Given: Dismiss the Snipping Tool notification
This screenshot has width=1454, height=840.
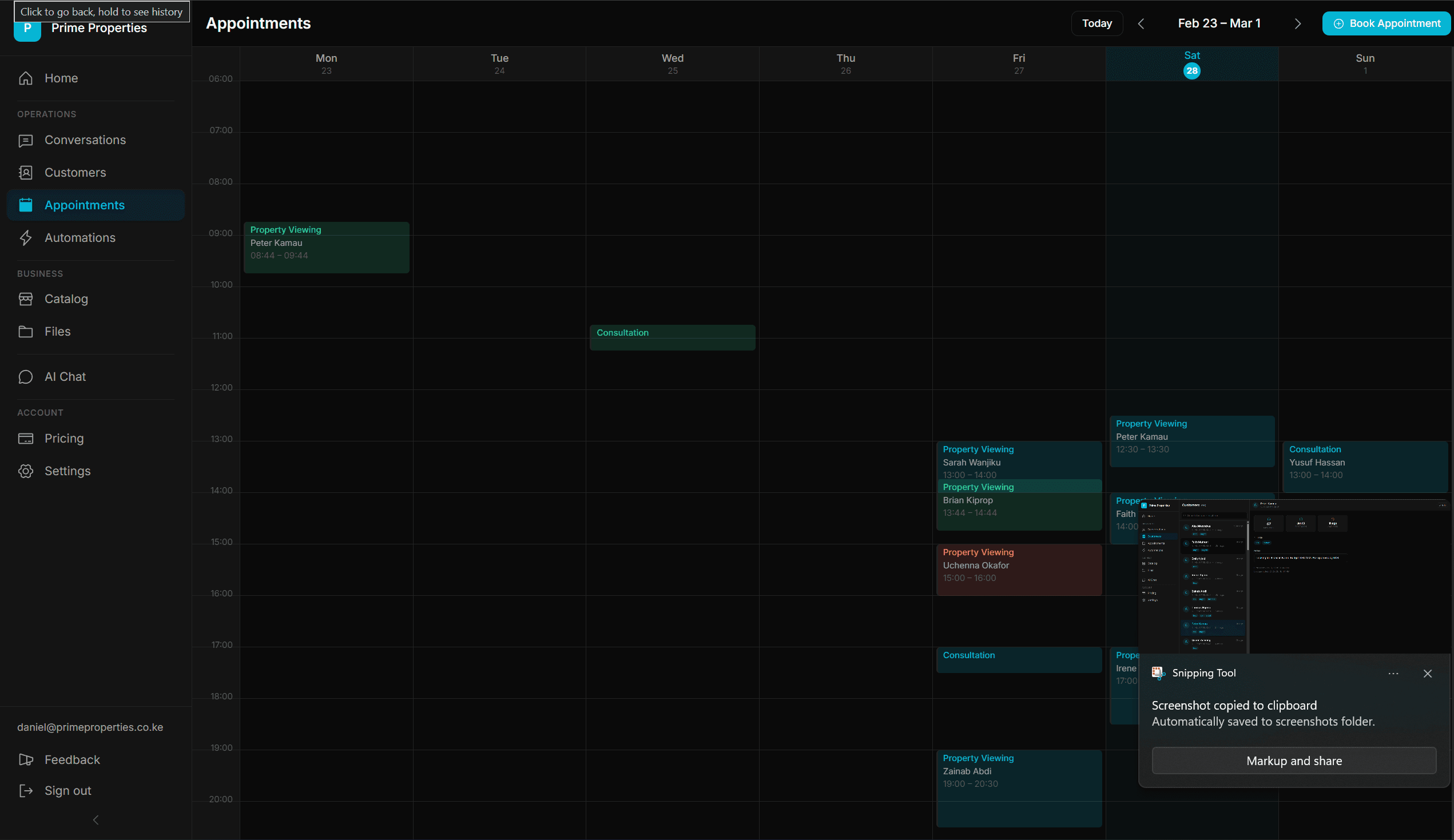Looking at the screenshot, I should pyautogui.click(x=1428, y=673).
